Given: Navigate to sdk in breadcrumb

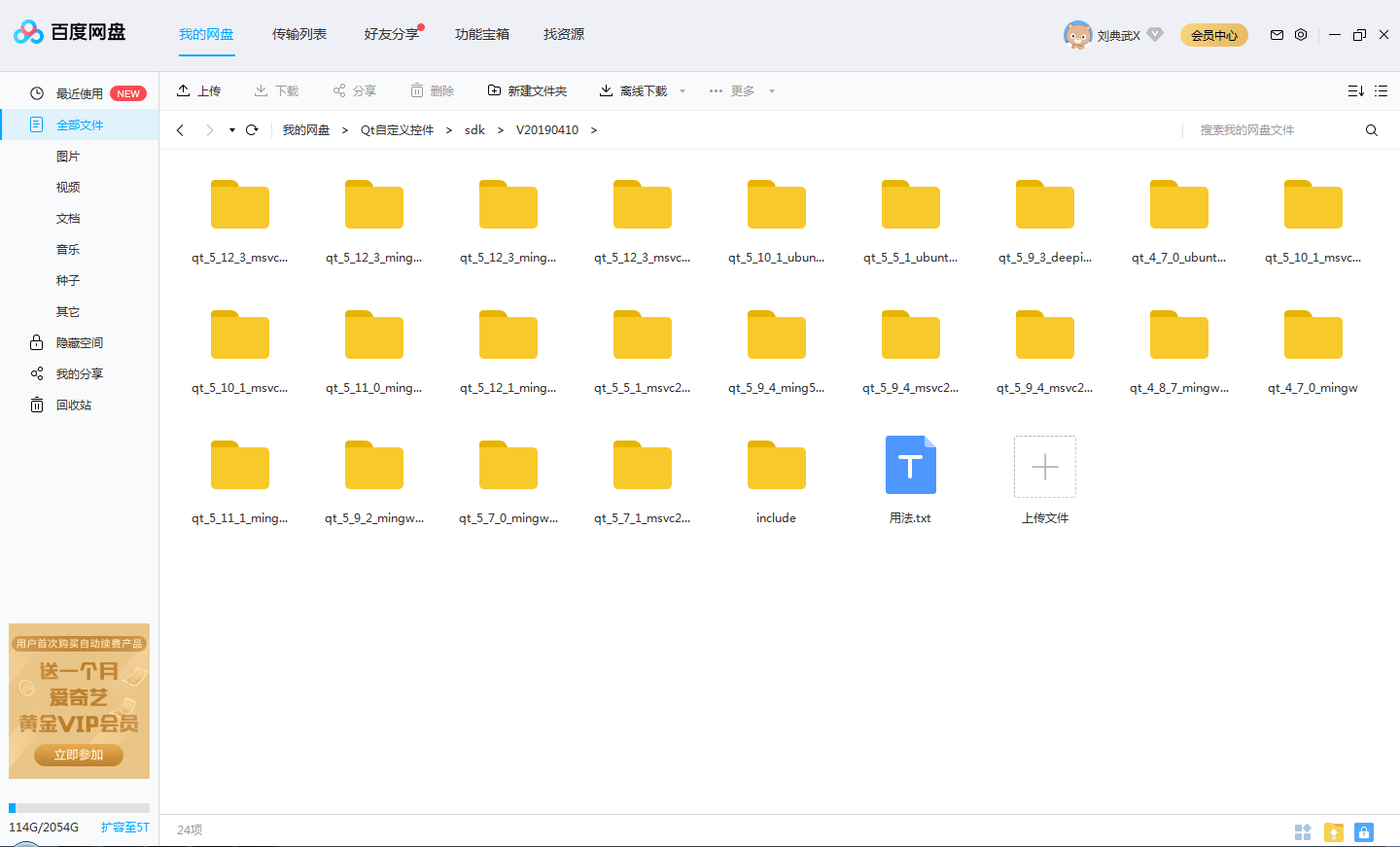Looking at the screenshot, I should point(474,130).
